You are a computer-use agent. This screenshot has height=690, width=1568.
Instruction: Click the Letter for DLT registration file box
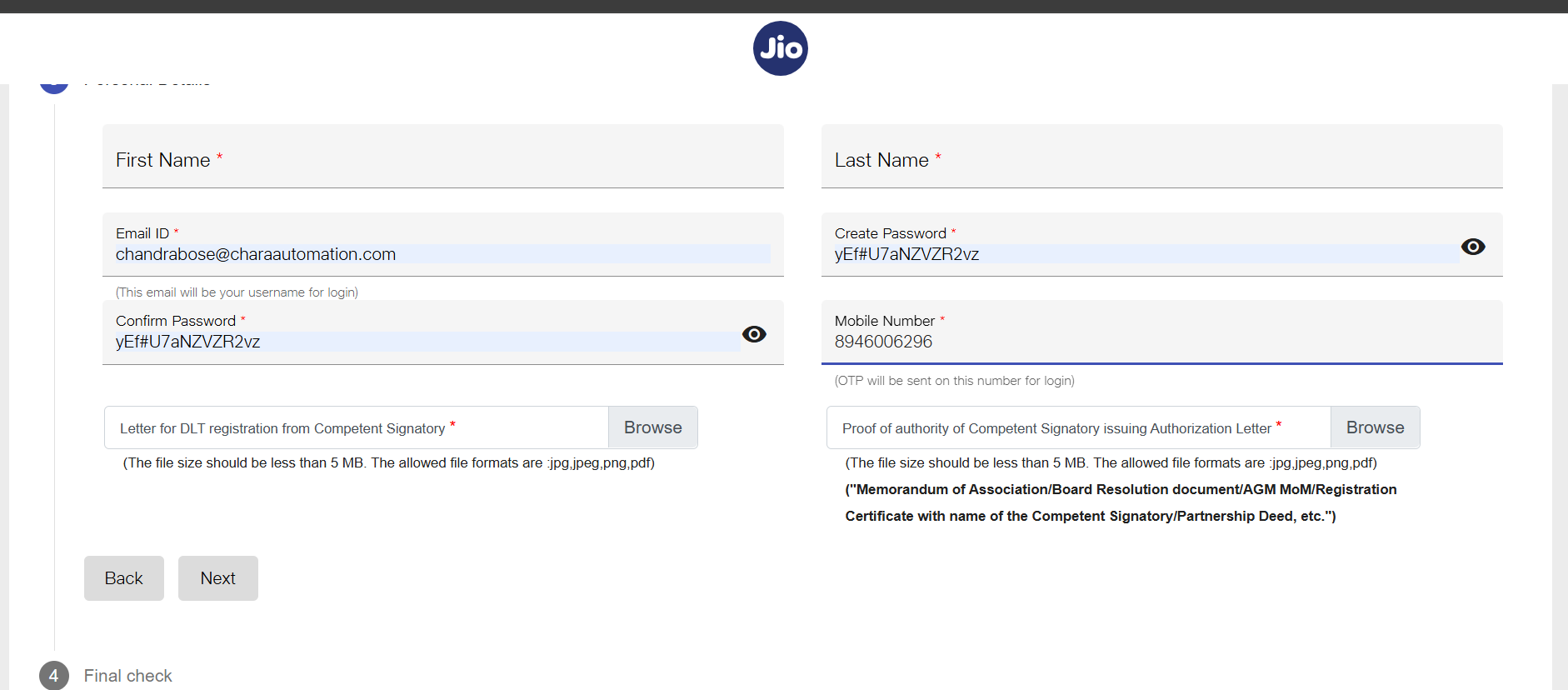tap(357, 428)
